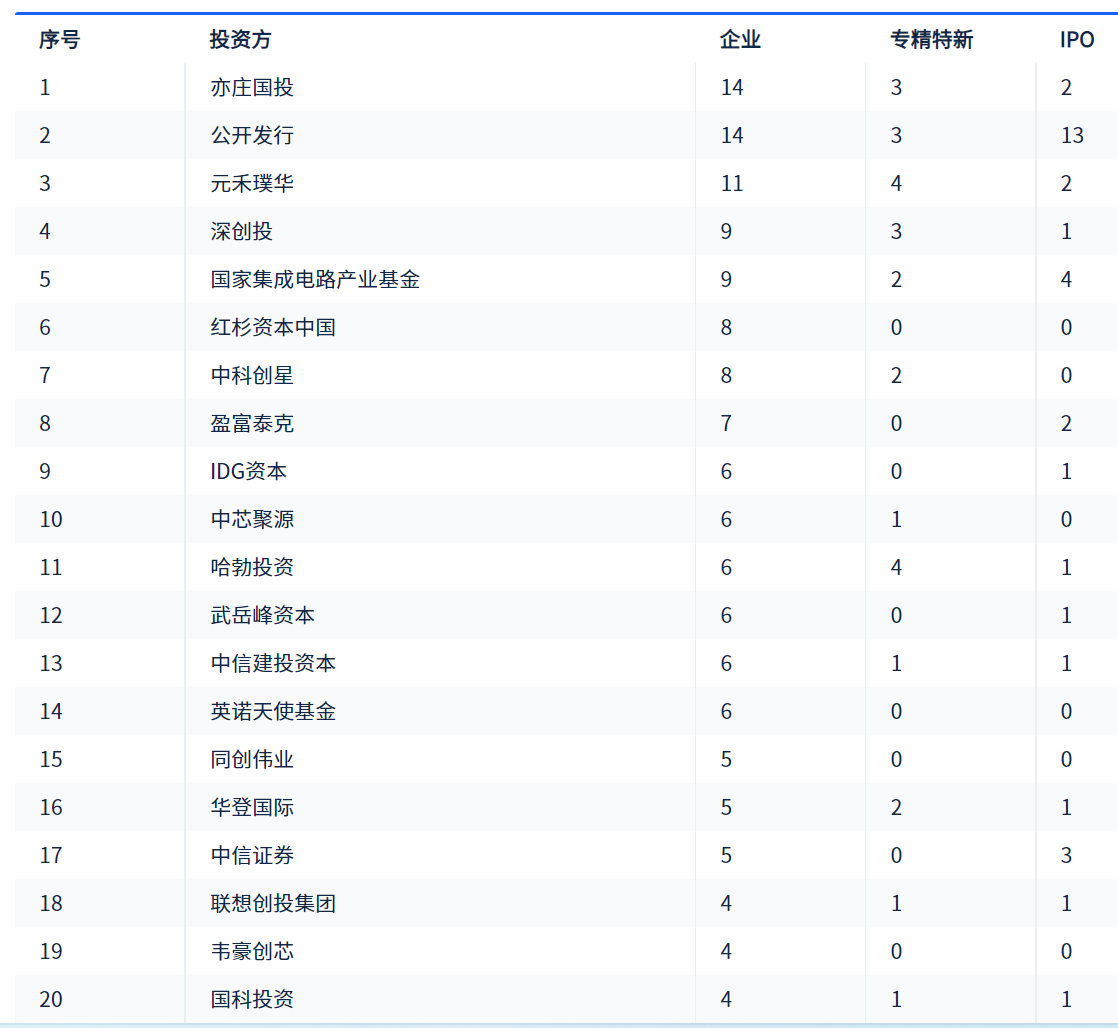Click row number 15 in 序号 column

[51, 759]
